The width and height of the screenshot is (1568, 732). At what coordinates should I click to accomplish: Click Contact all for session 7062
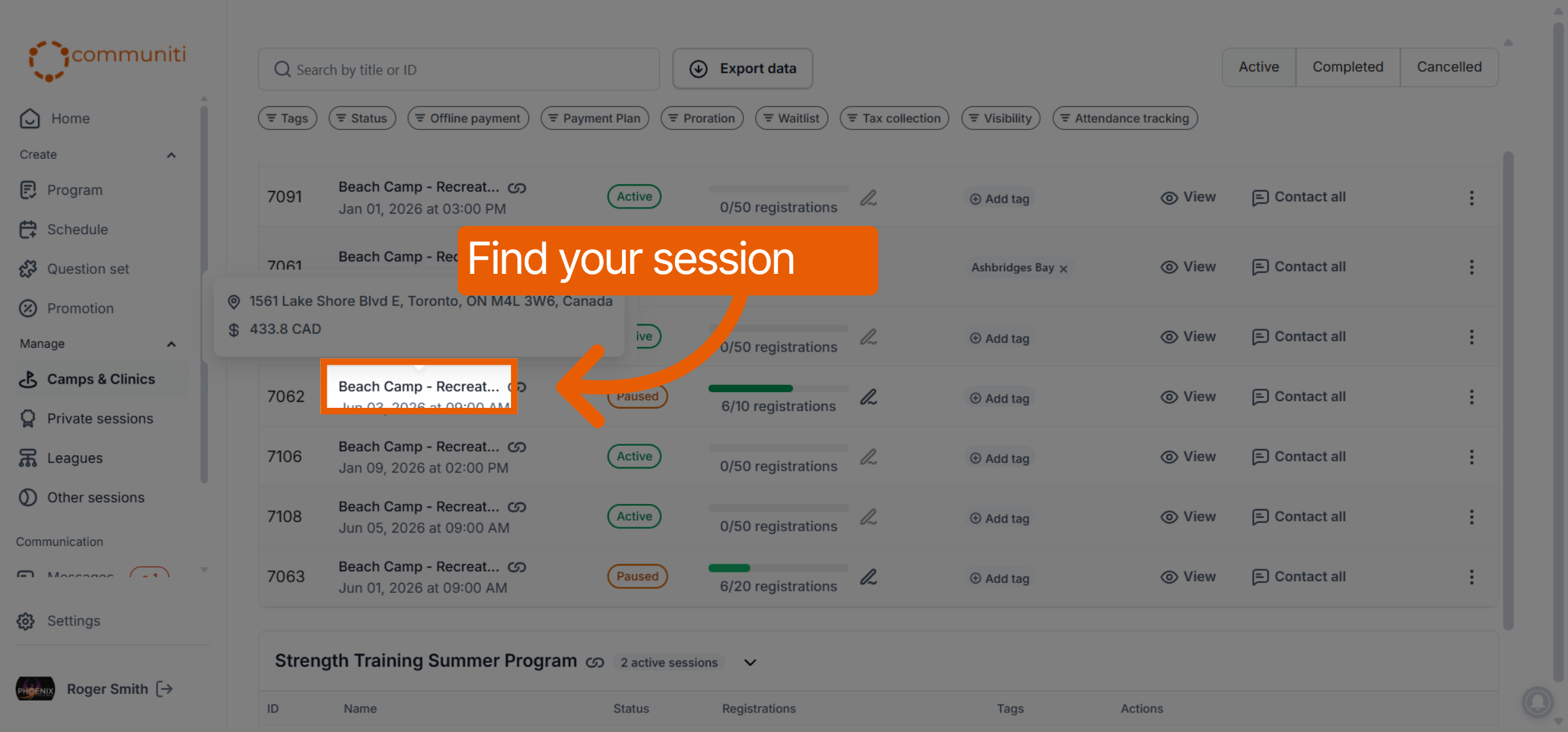pyautogui.click(x=1299, y=397)
